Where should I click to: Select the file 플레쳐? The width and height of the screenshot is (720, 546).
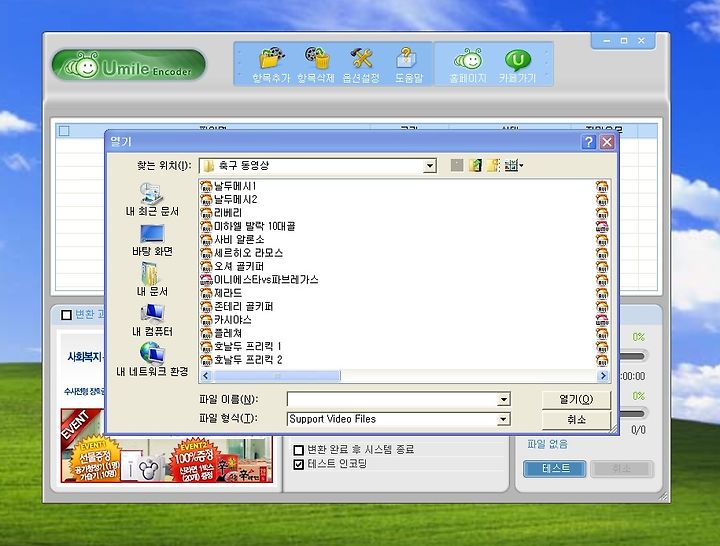pyautogui.click(x=221, y=333)
